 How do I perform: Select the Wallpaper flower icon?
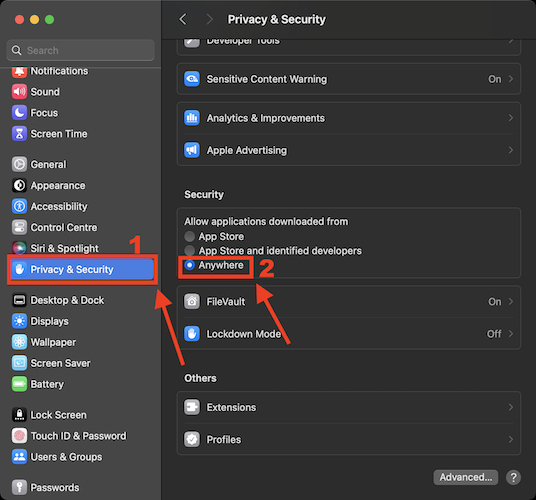pyautogui.click(x=19, y=342)
